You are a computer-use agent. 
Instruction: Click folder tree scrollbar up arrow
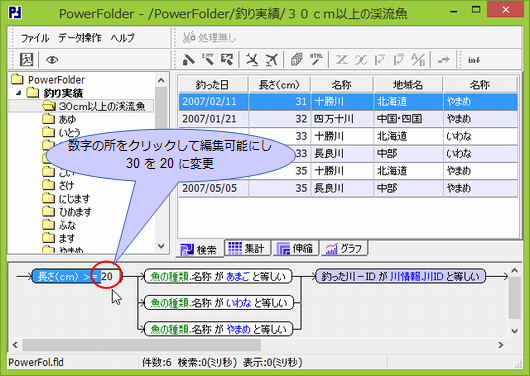click(x=161, y=80)
